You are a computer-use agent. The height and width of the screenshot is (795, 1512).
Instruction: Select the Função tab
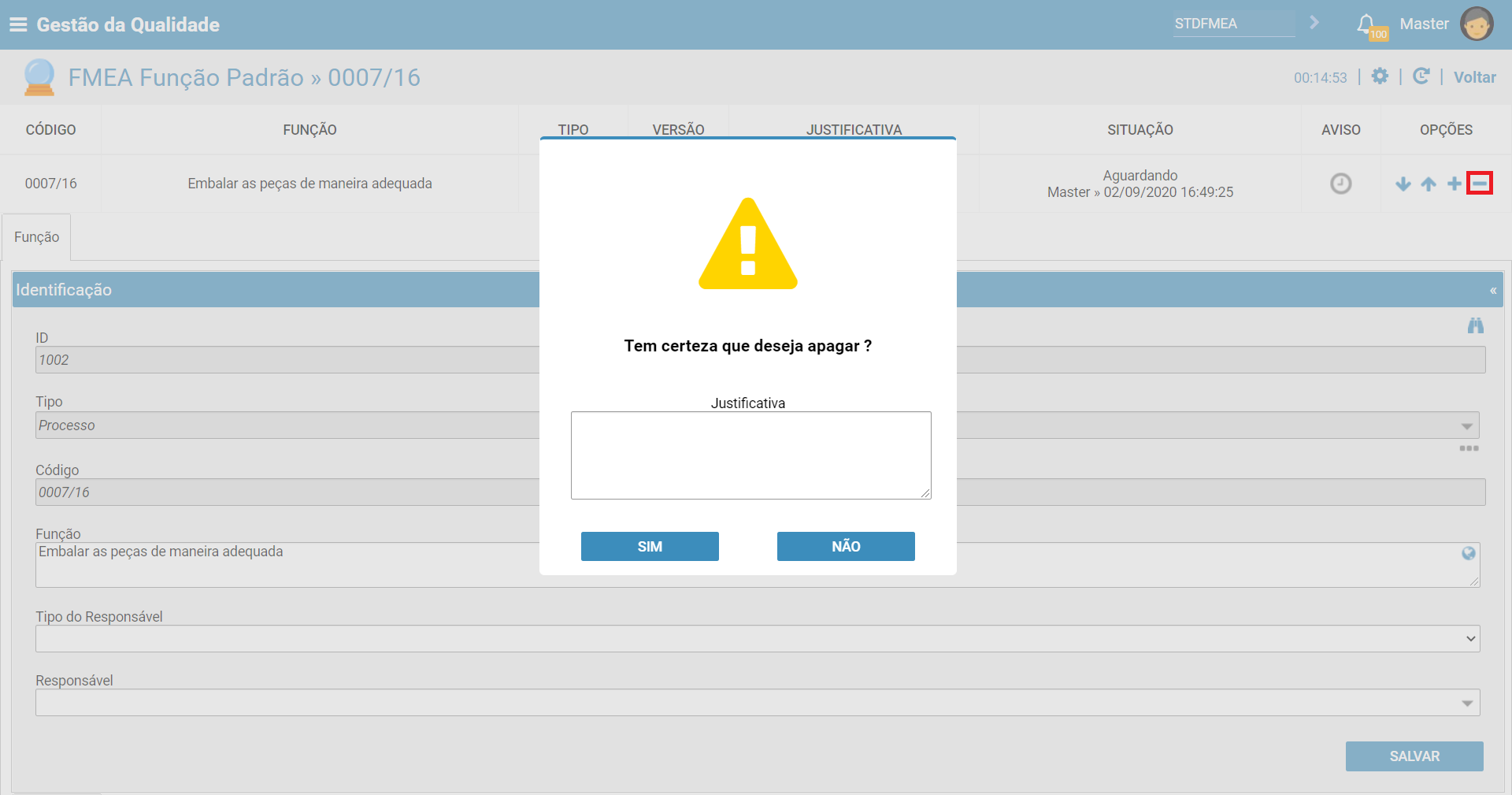coord(36,237)
